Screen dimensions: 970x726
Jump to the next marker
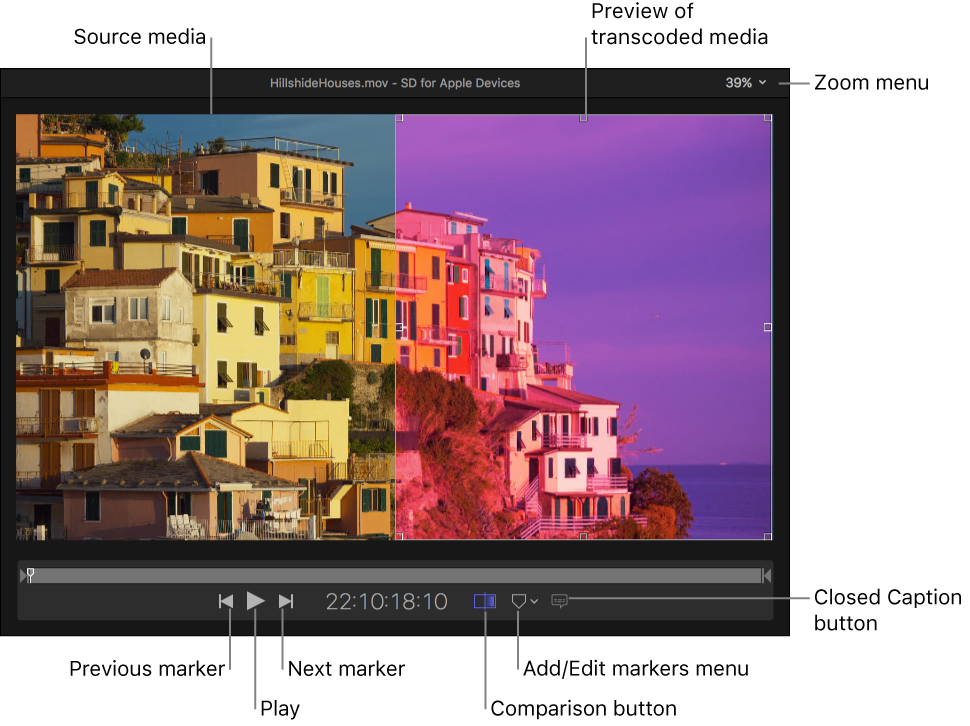pyautogui.click(x=287, y=601)
